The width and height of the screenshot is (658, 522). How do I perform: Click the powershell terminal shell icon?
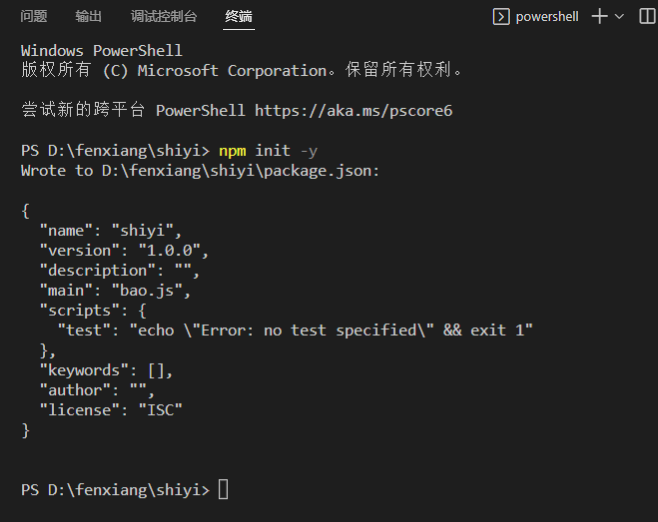[x=502, y=17]
